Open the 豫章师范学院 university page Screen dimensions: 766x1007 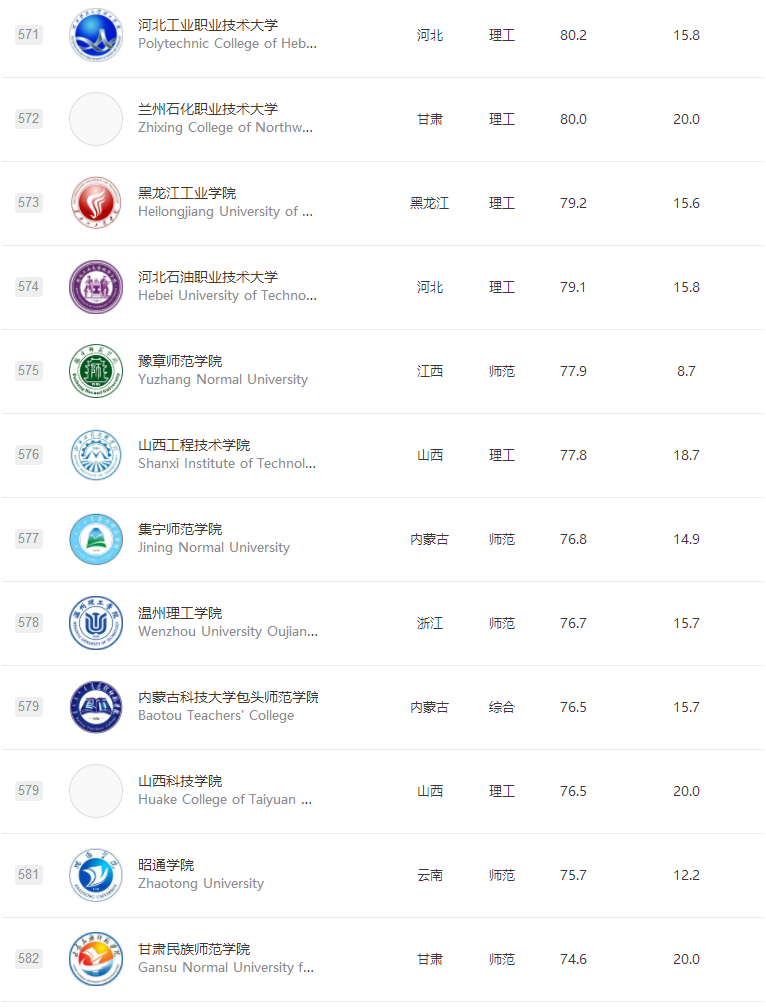(180, 361)
